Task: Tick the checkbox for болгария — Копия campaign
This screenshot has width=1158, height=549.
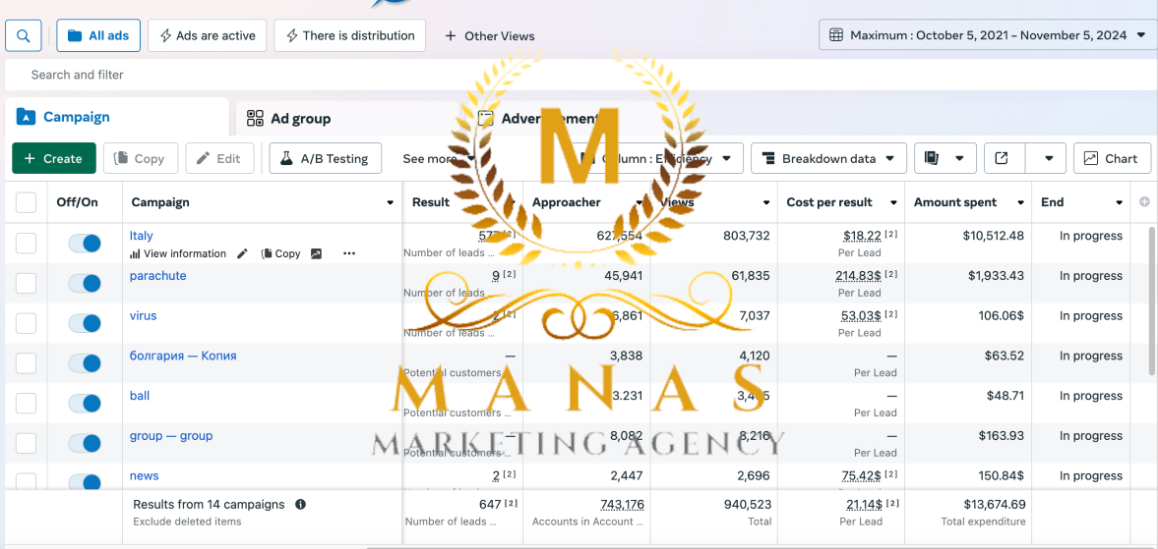Action: (x=26, y=363)
